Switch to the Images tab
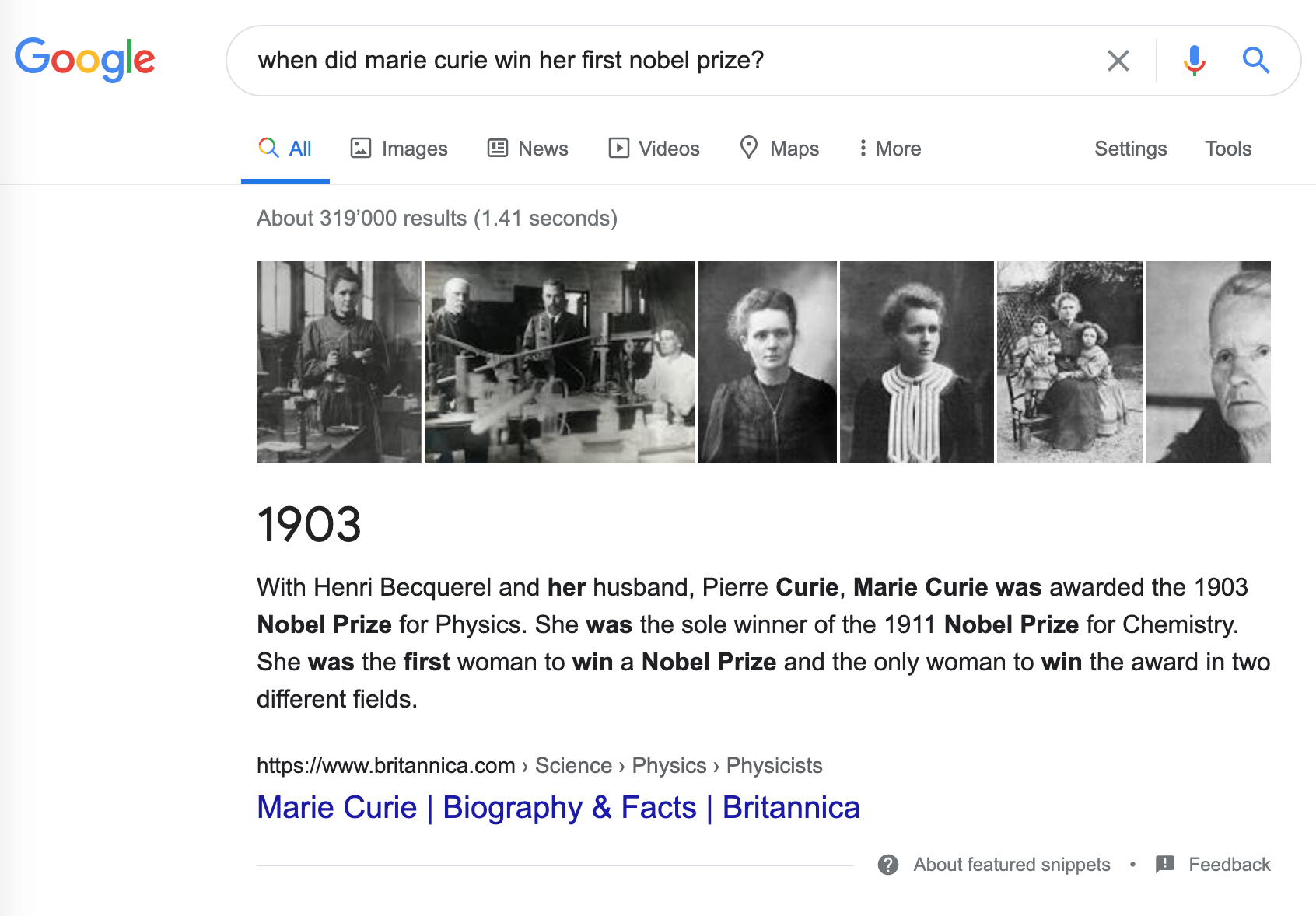Screen dimensions: 1316x916 [399, 149]
